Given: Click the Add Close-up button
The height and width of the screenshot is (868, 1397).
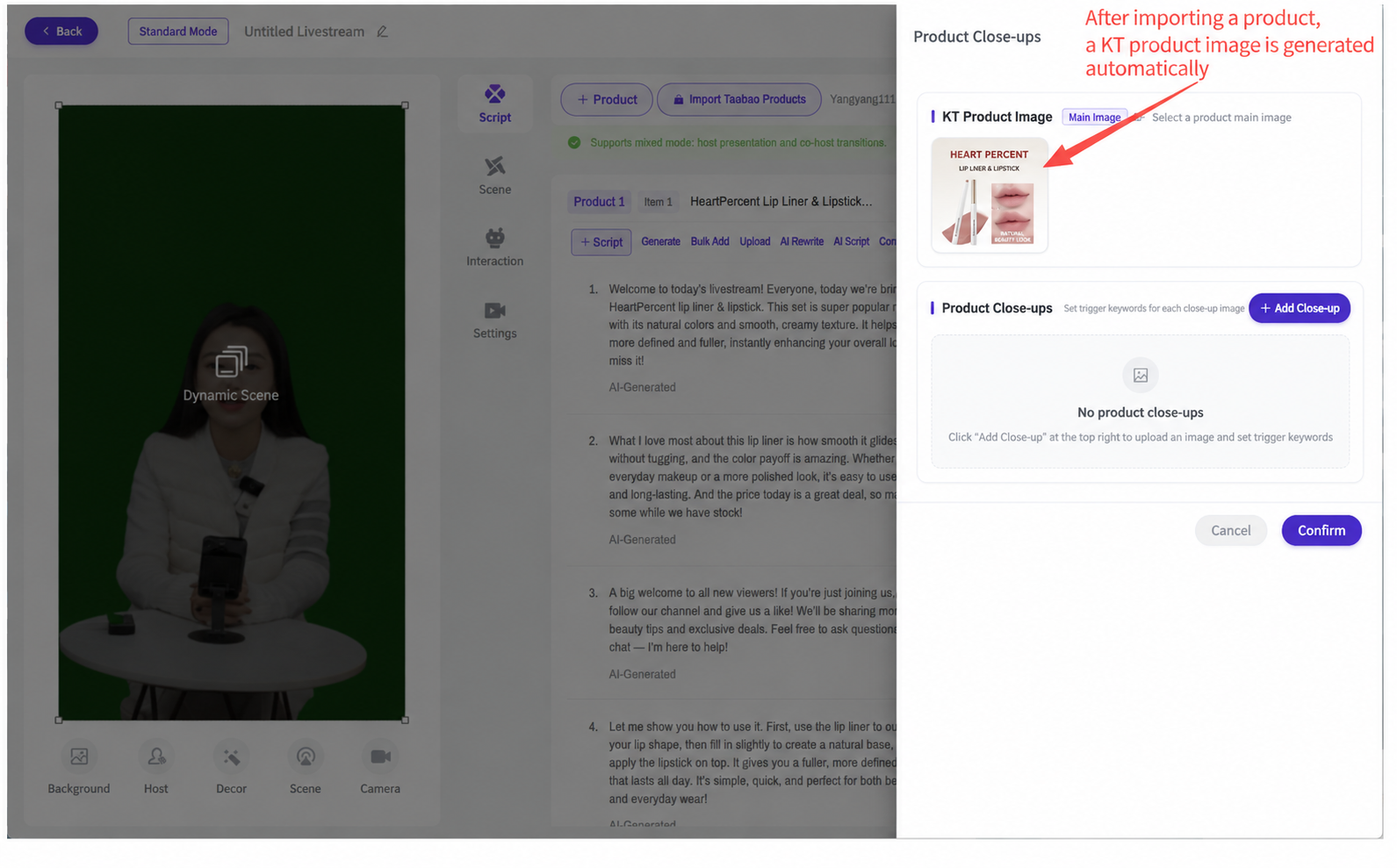Looking at the screenshot, I should point(1300,308).
